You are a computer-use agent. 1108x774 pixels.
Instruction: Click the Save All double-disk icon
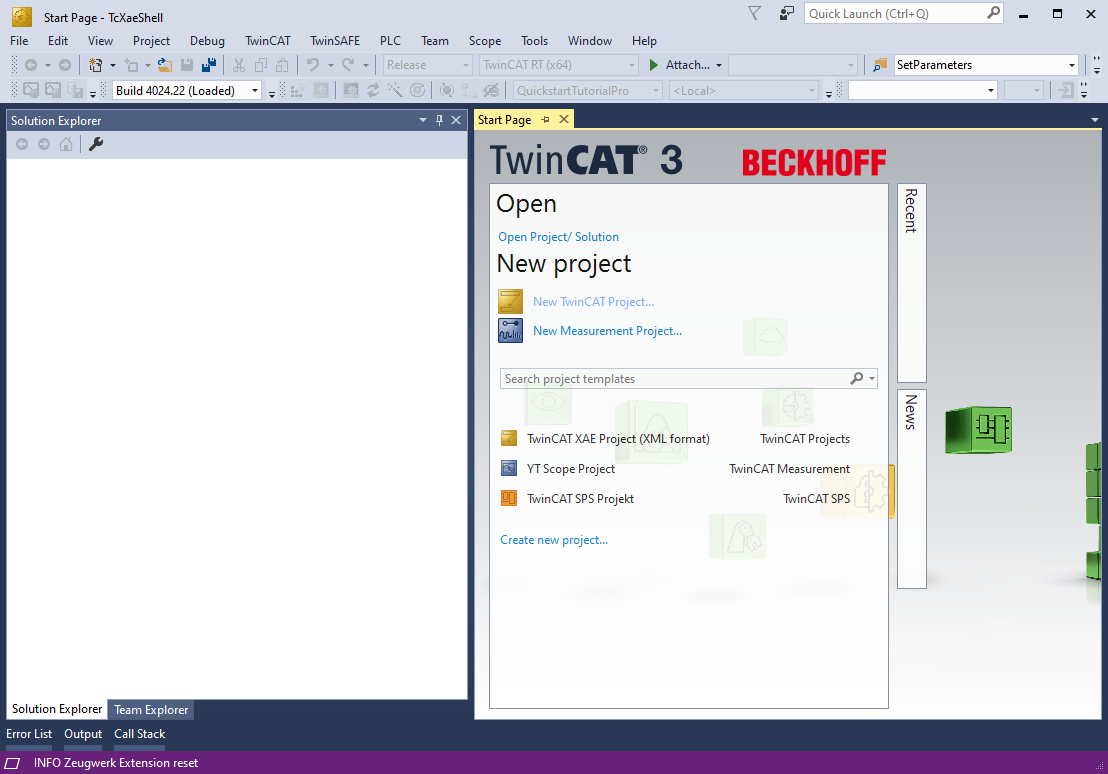click(x=209, y=65)
